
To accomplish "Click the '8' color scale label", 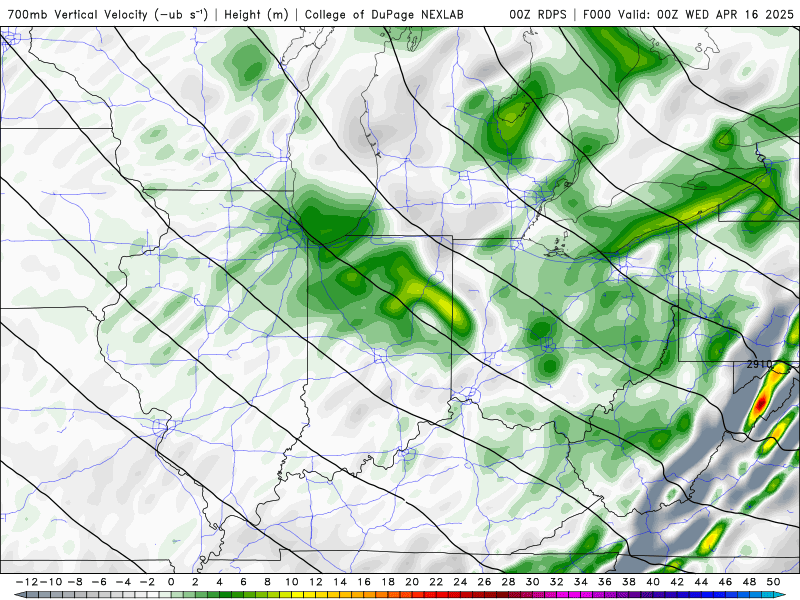I will [267, 582].
